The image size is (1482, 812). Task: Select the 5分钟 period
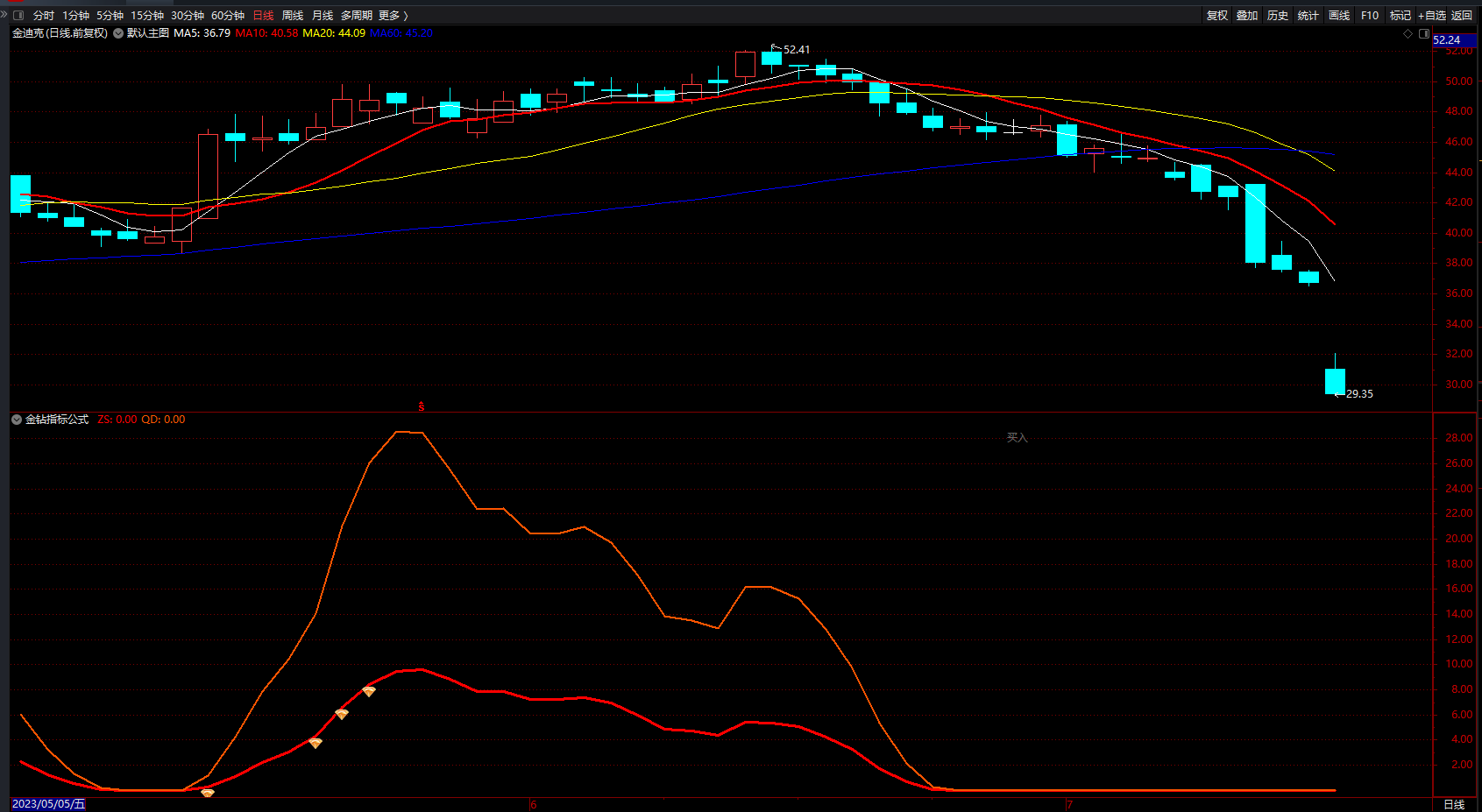[110, 15]
